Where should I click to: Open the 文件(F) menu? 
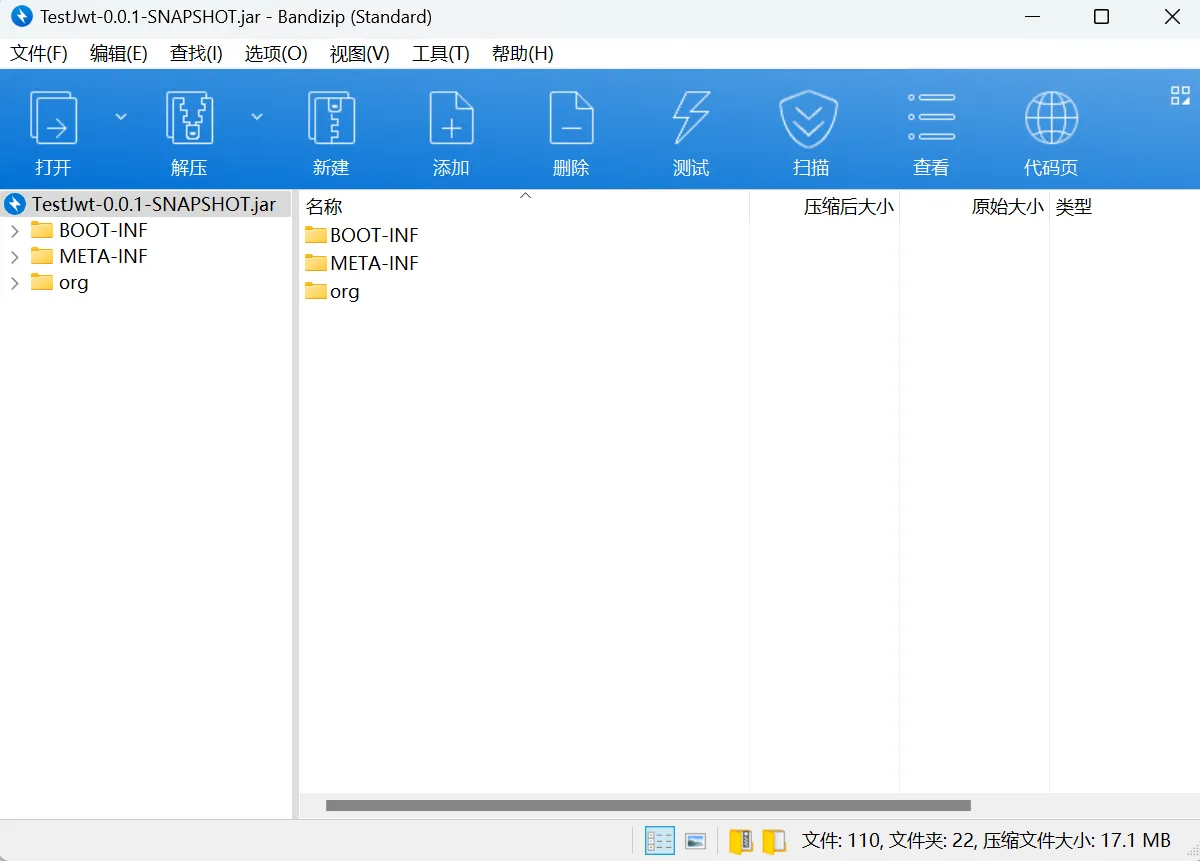coord(39,54)
